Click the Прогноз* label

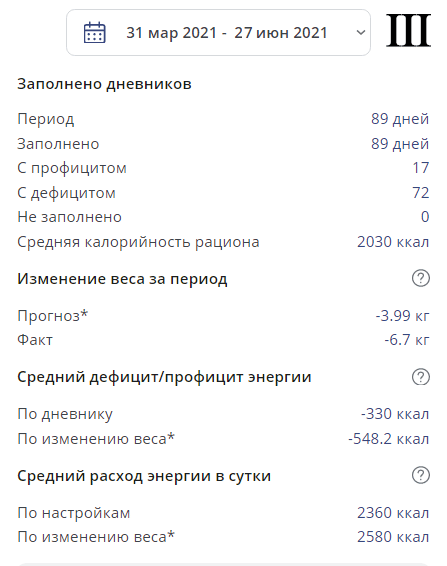53,316
